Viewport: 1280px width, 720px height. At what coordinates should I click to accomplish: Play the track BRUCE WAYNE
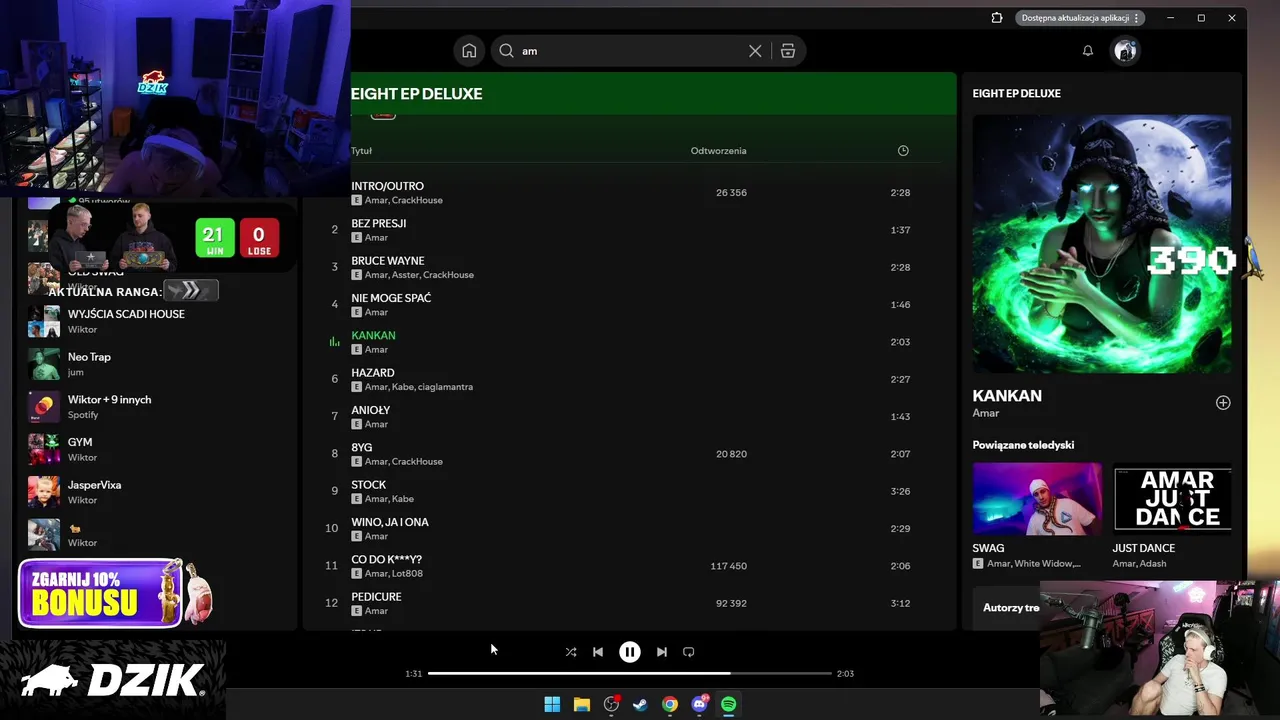(x=387, y=261)
